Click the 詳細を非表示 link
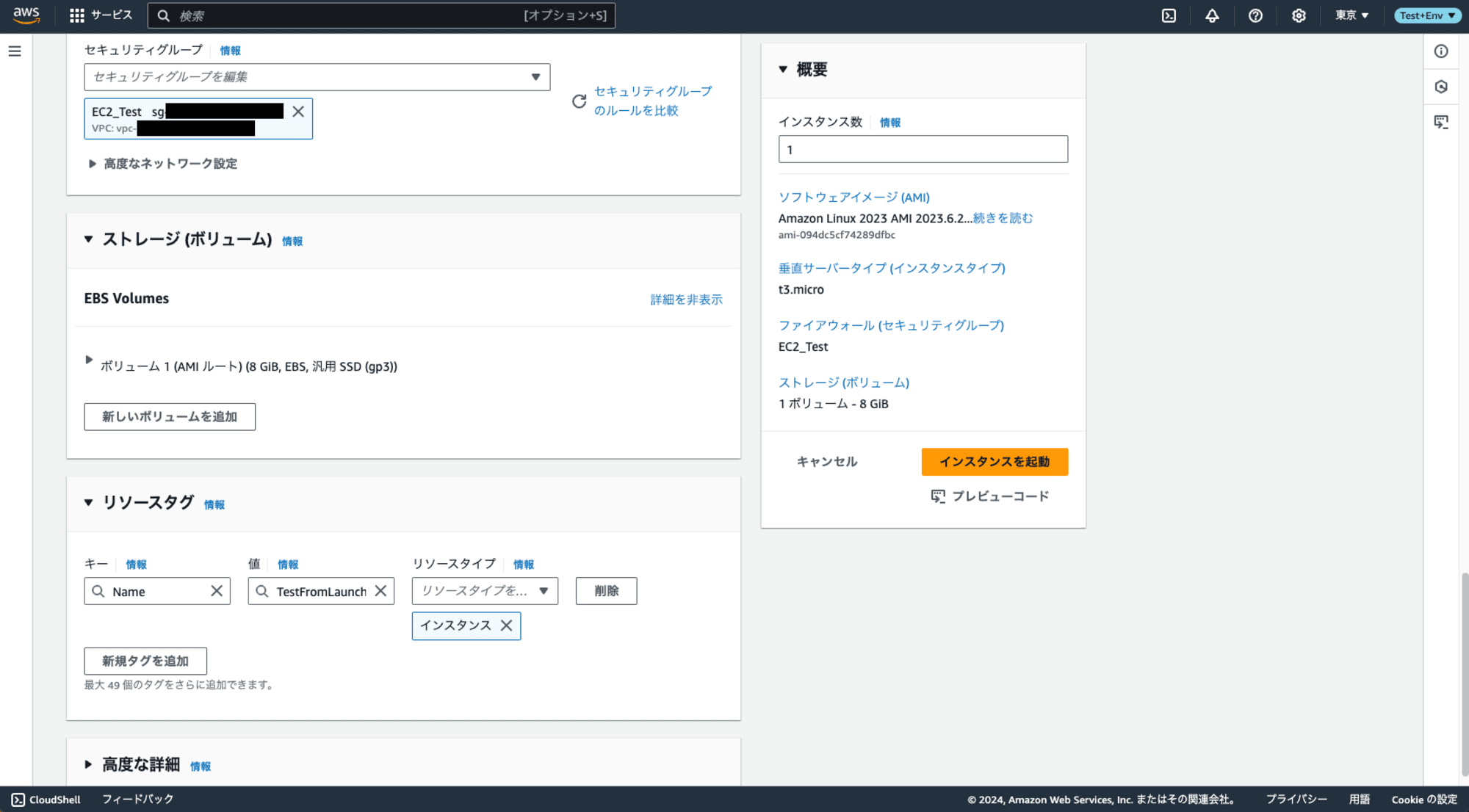This screenshot has height=812, width=1469. 686,300
